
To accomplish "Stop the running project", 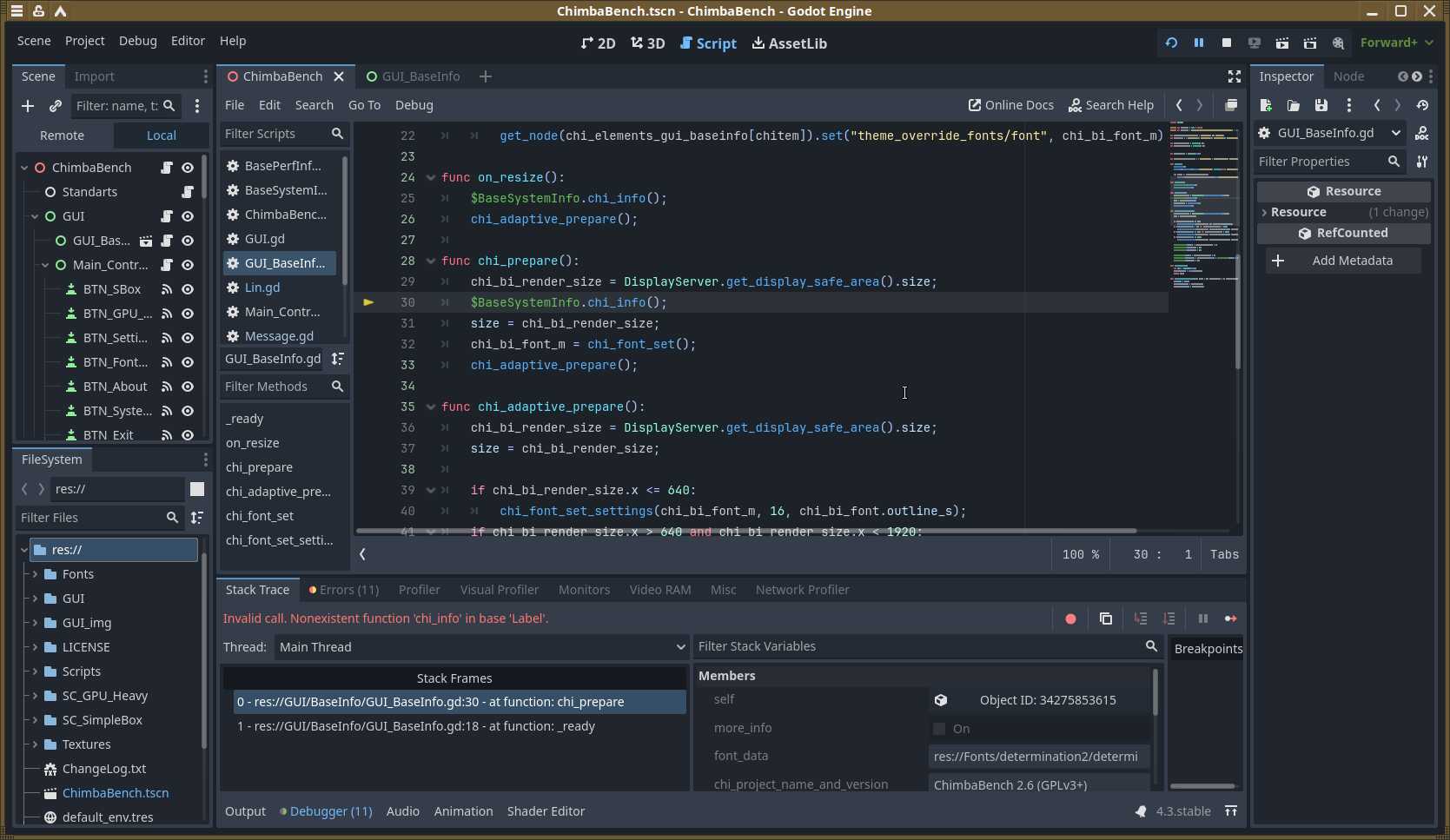I will coord(1227,43).
